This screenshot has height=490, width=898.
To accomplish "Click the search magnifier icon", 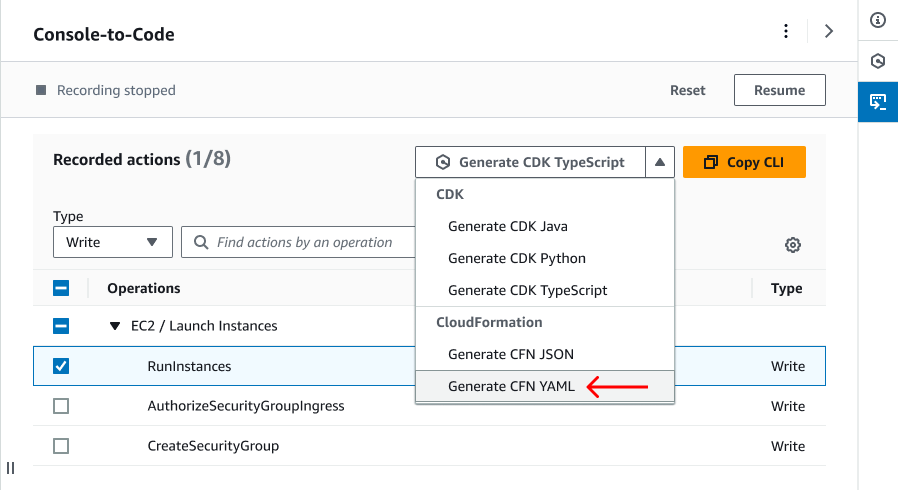I will 201,242.
